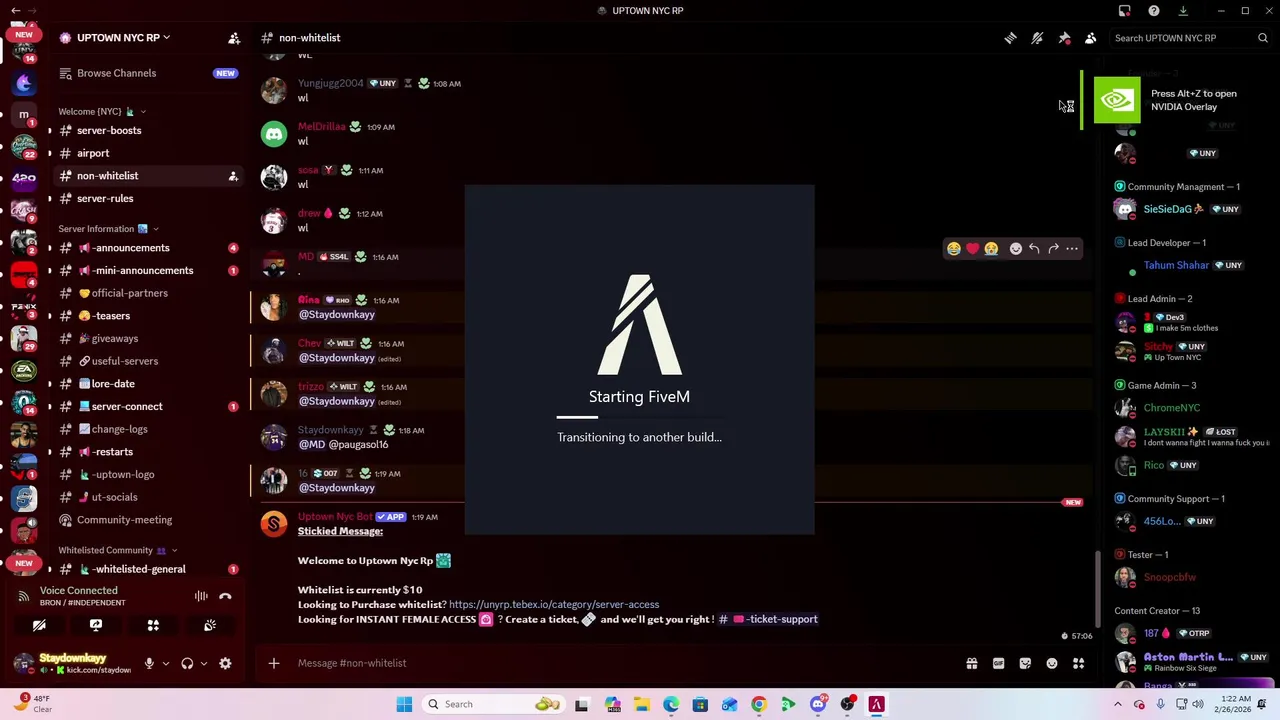Open headphone output options arrow
This screenshot has width=1280, height=720.
click(x=204, y=663)
